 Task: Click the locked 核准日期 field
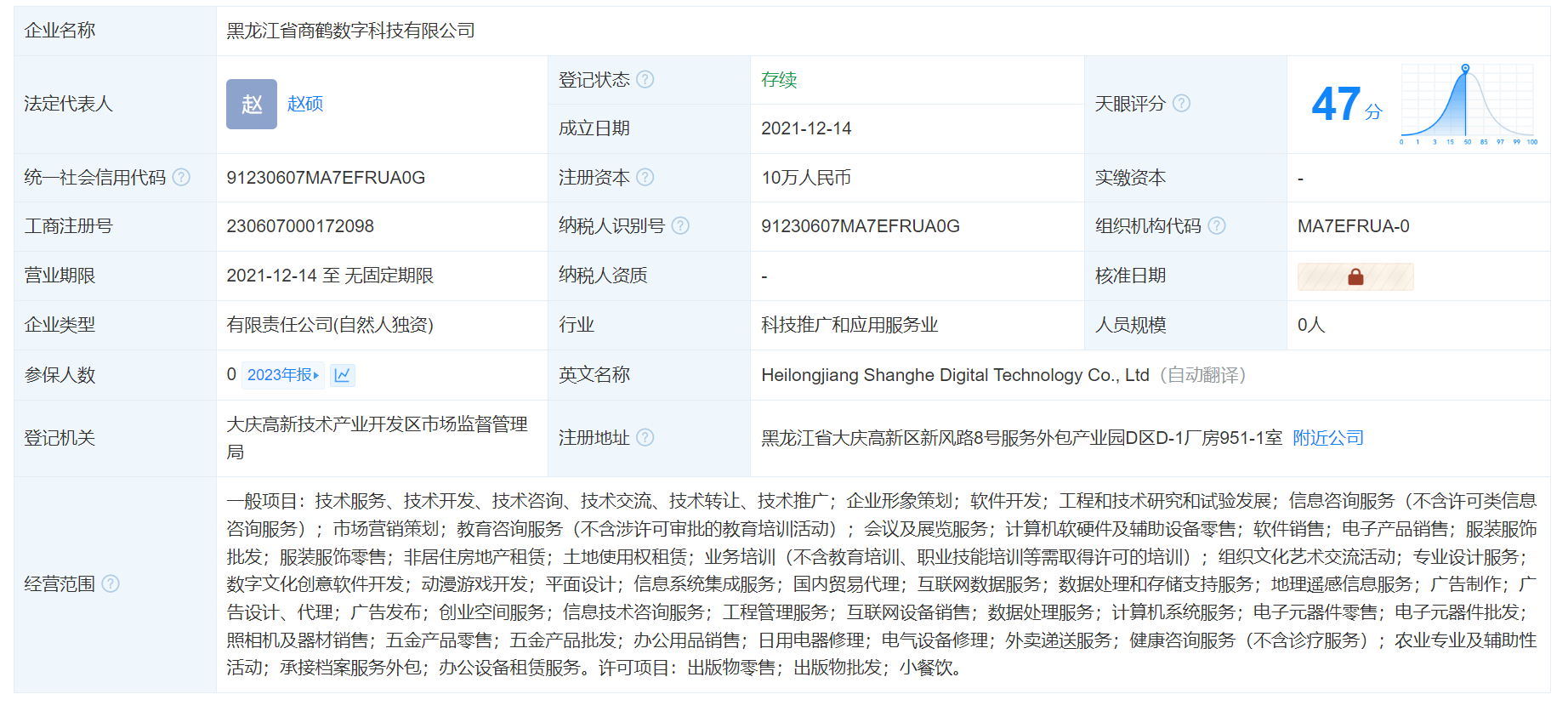click(x=1355, y=276)
